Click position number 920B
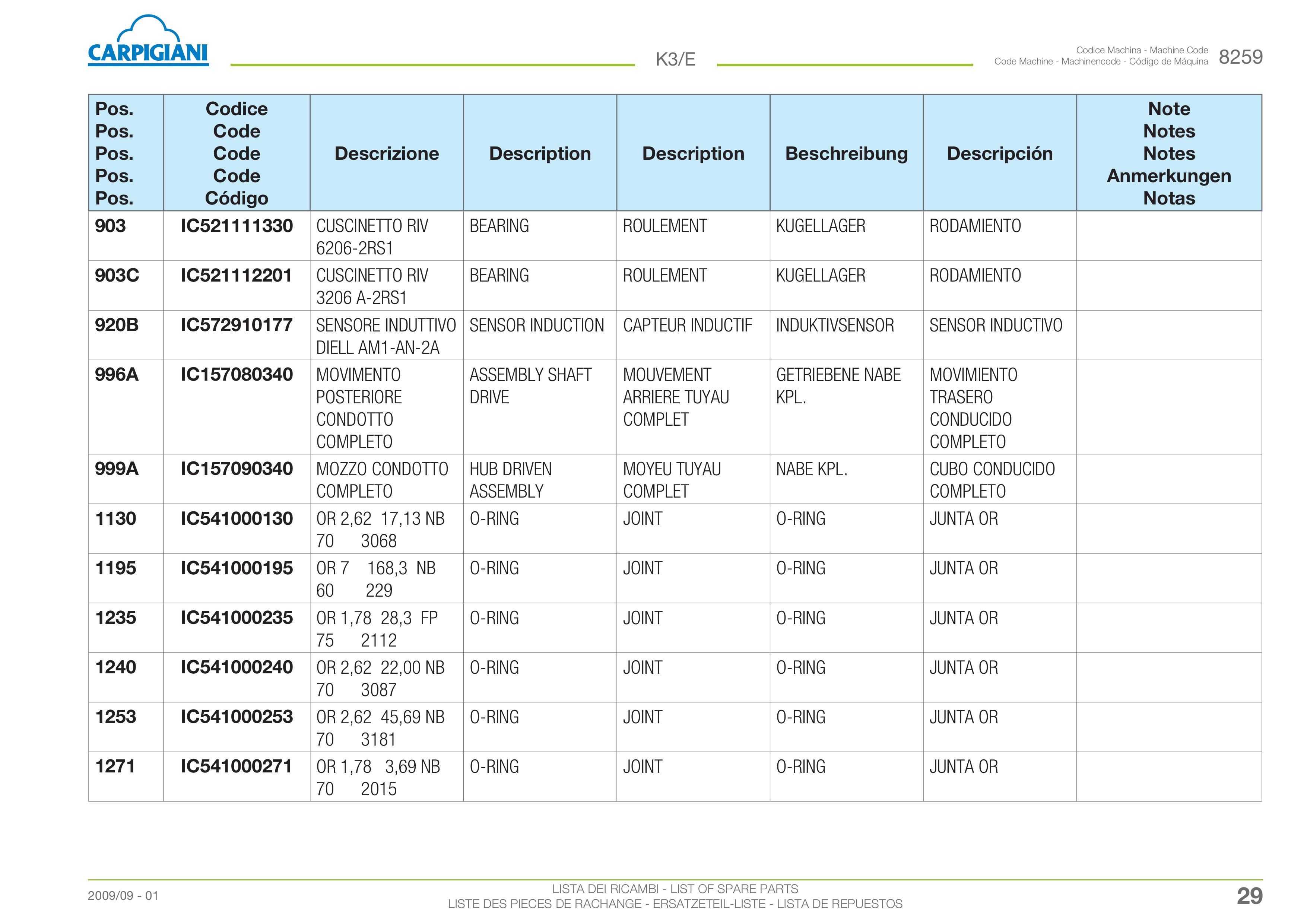 (x=117, y=325)
